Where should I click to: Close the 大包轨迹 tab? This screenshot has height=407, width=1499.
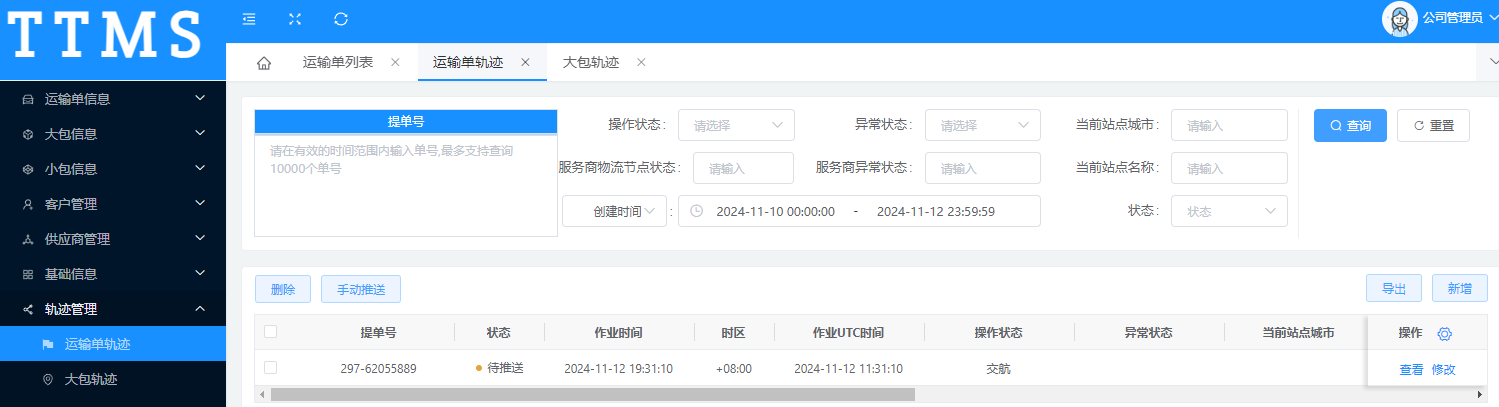point(641,62)
